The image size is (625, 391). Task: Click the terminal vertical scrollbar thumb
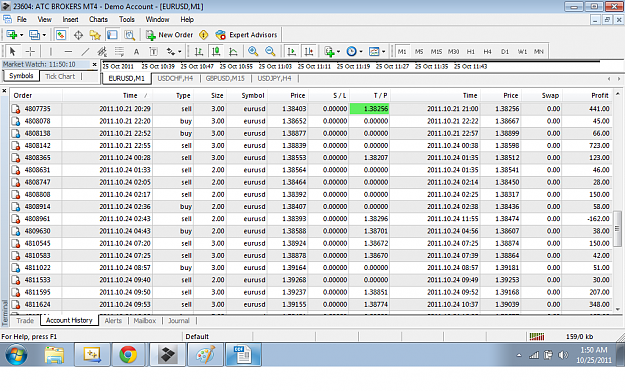tap(617, 228)
